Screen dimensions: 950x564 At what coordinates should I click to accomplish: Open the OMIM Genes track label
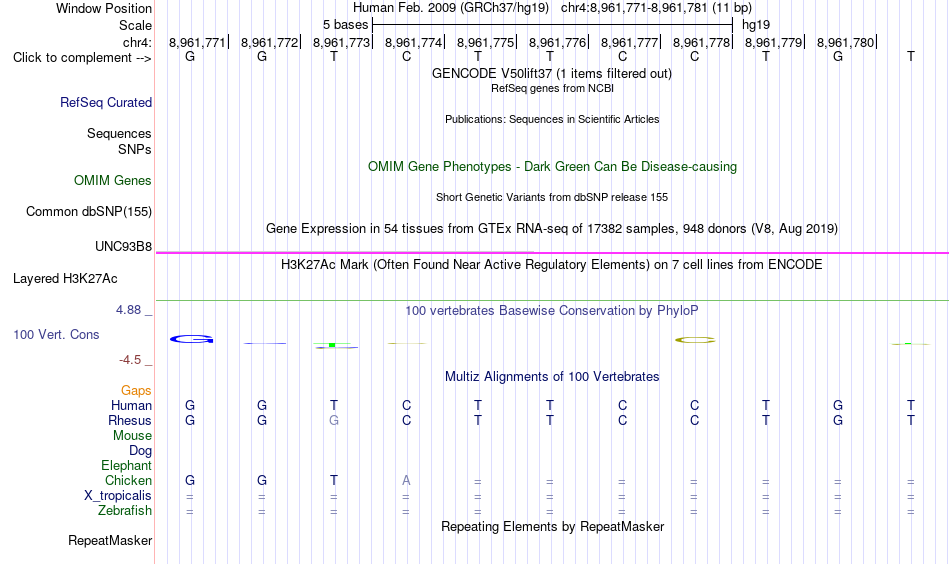113,181
